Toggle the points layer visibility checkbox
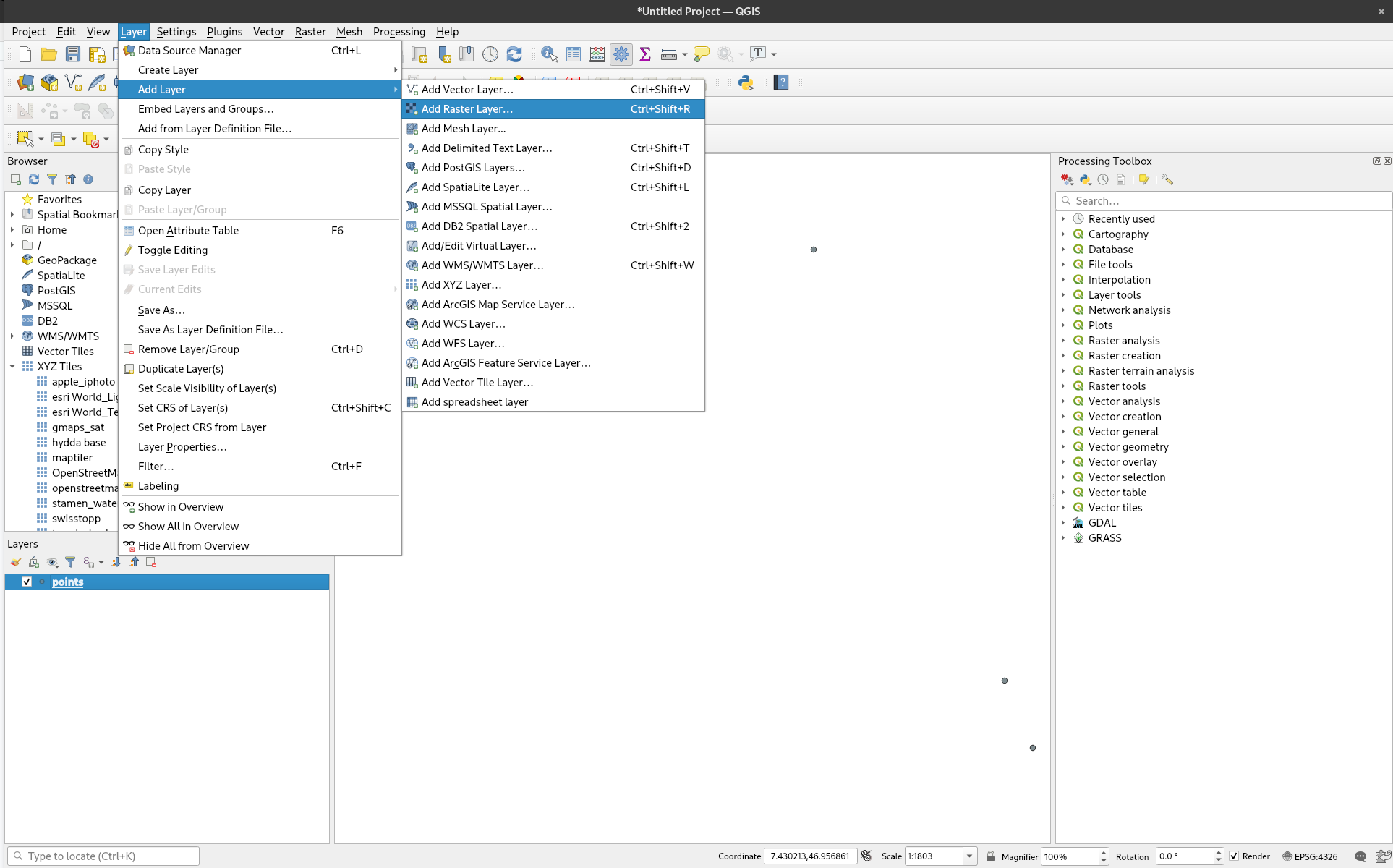The height and width of the screenshot is (868, 1393). (x=27, y=582)
